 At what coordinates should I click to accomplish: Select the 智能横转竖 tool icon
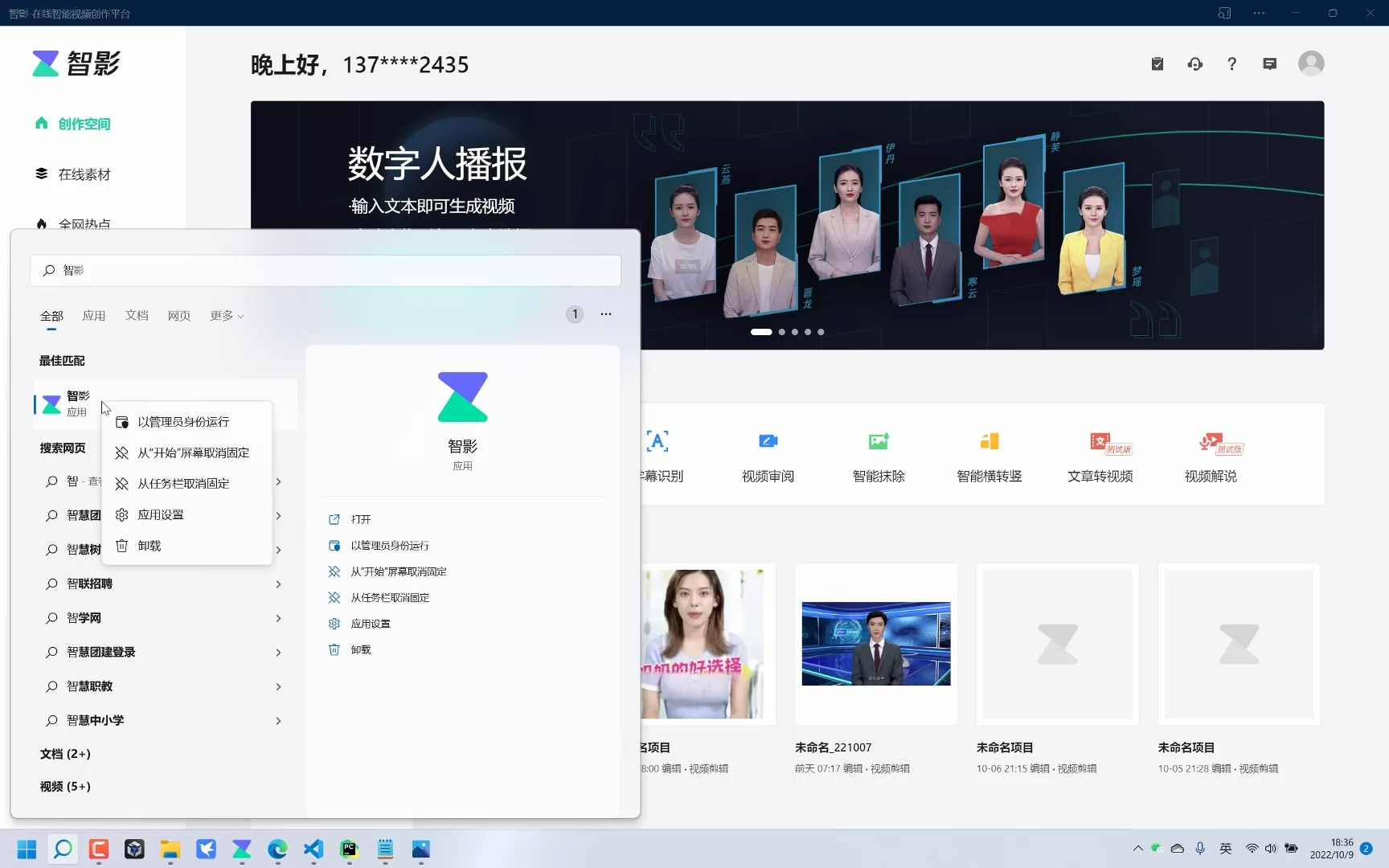point(990,441)
